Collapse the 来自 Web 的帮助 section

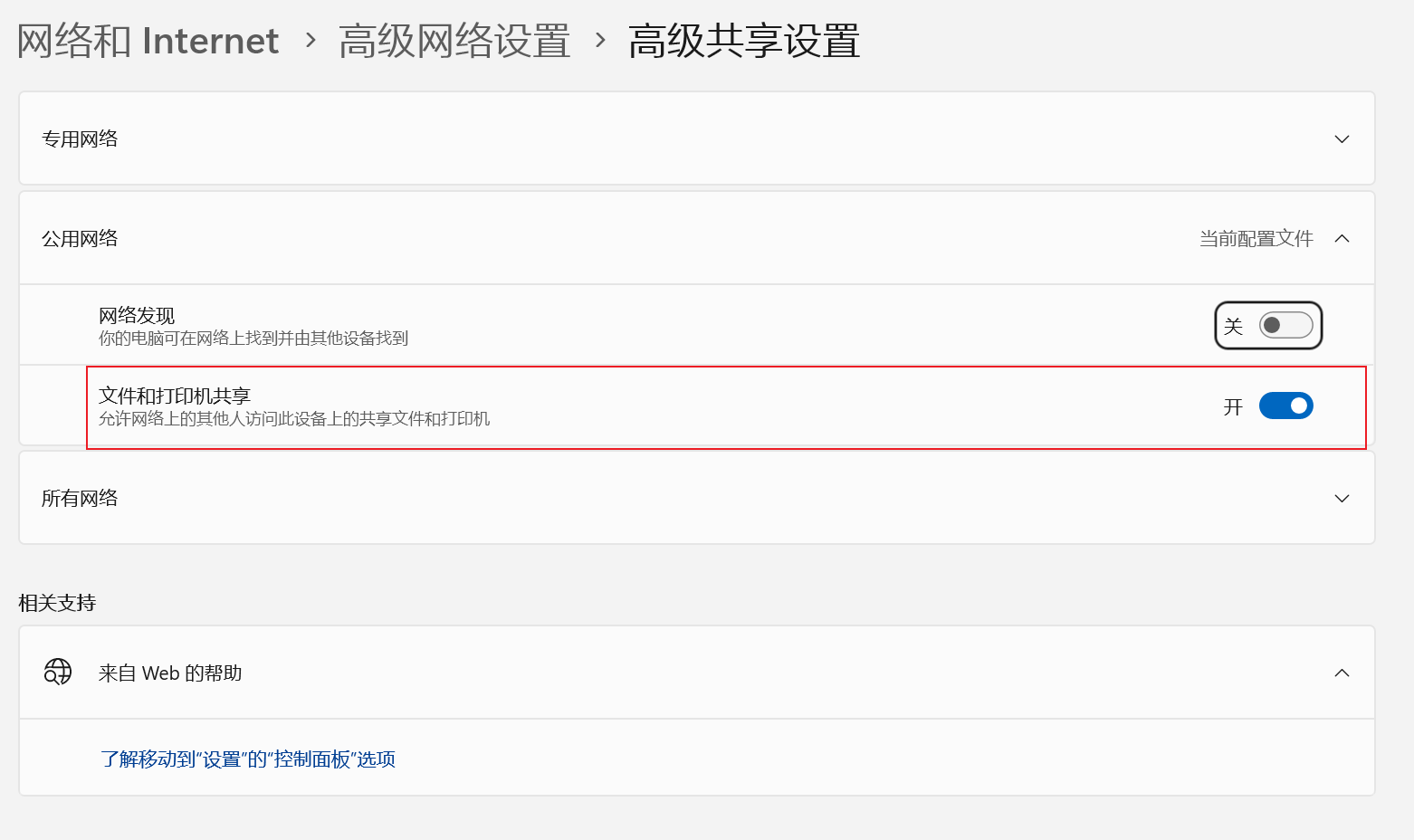tap(1342, 673)
